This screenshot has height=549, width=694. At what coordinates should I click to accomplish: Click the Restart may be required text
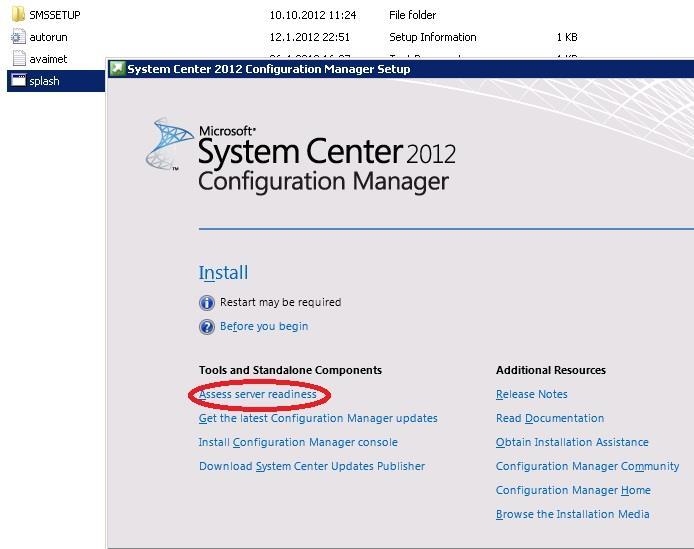[x=281, y=302]
